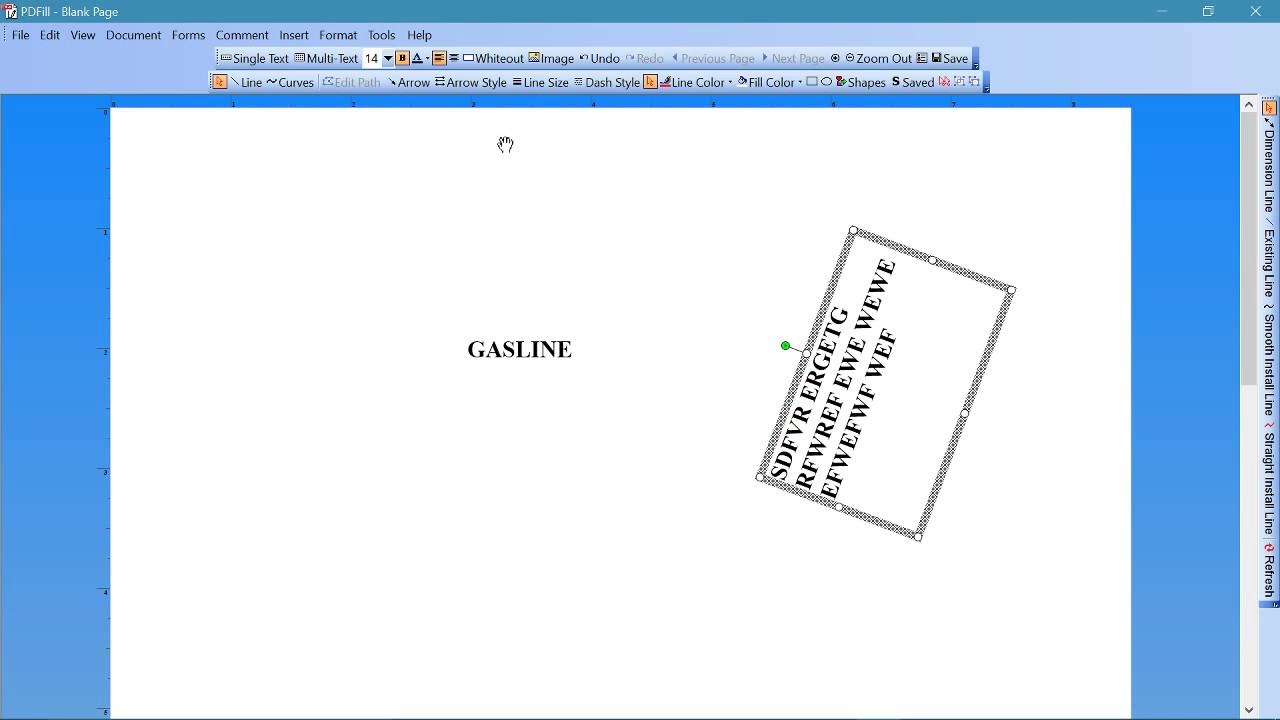The width and height of the screenshot is (1280, 720).
Task: Select the Multi-Text tool
Action: (x=326, y=58)
